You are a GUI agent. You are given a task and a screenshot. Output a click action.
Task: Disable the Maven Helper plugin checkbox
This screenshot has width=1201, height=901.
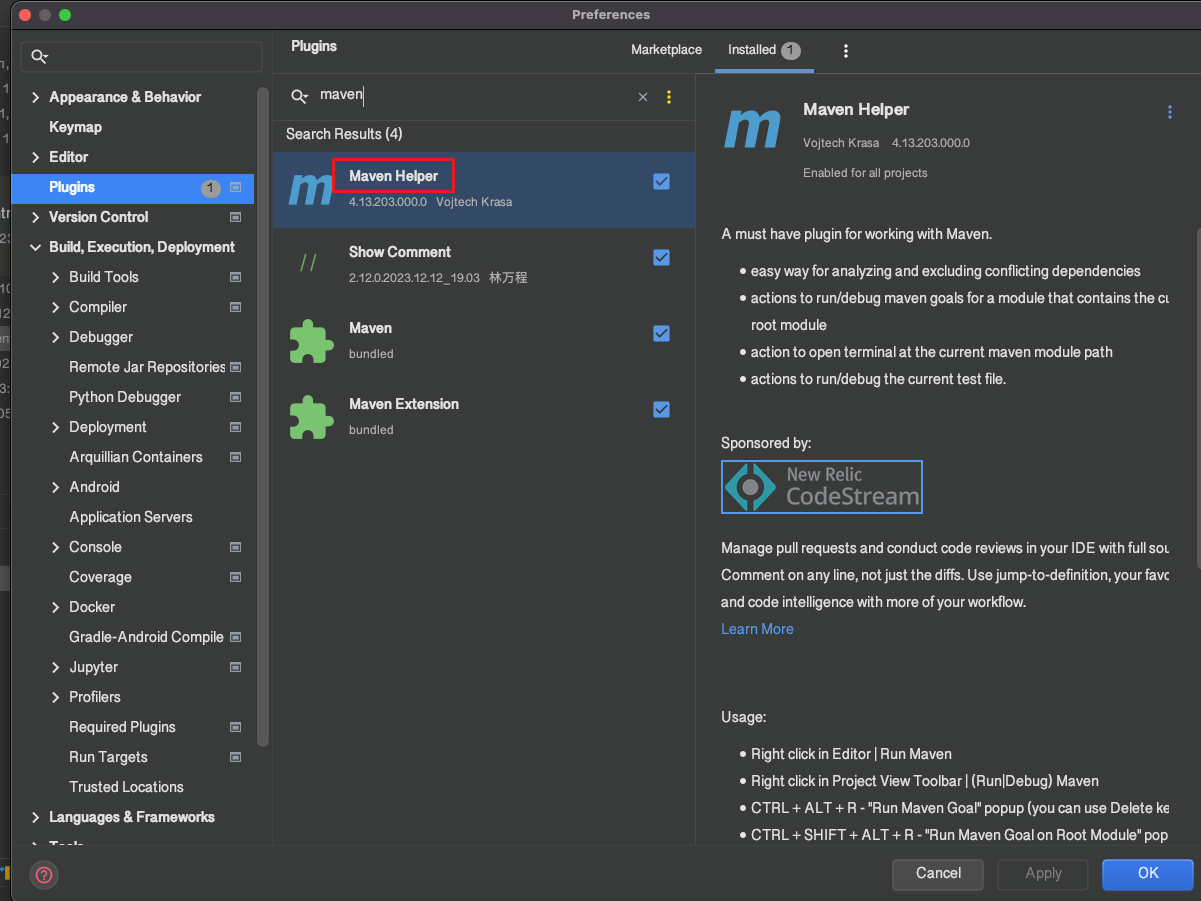click(661, 181)
